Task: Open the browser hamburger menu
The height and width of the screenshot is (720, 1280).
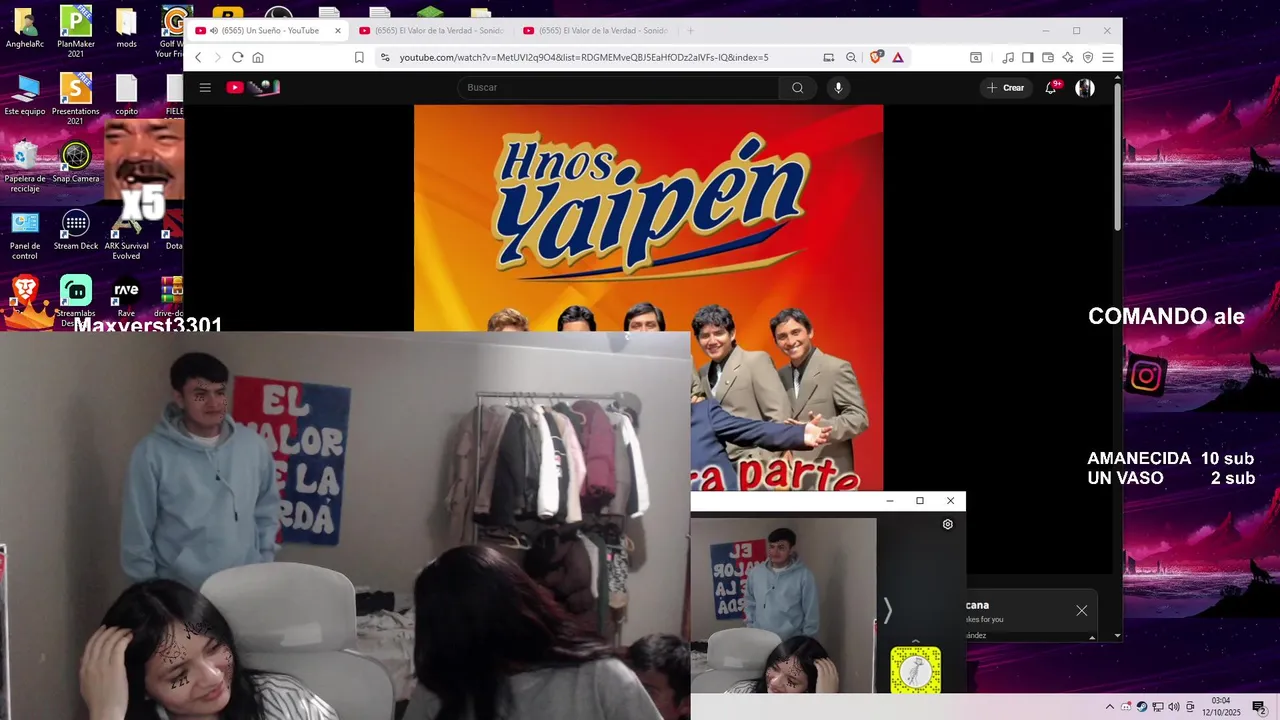Action: coord(1108,58)
